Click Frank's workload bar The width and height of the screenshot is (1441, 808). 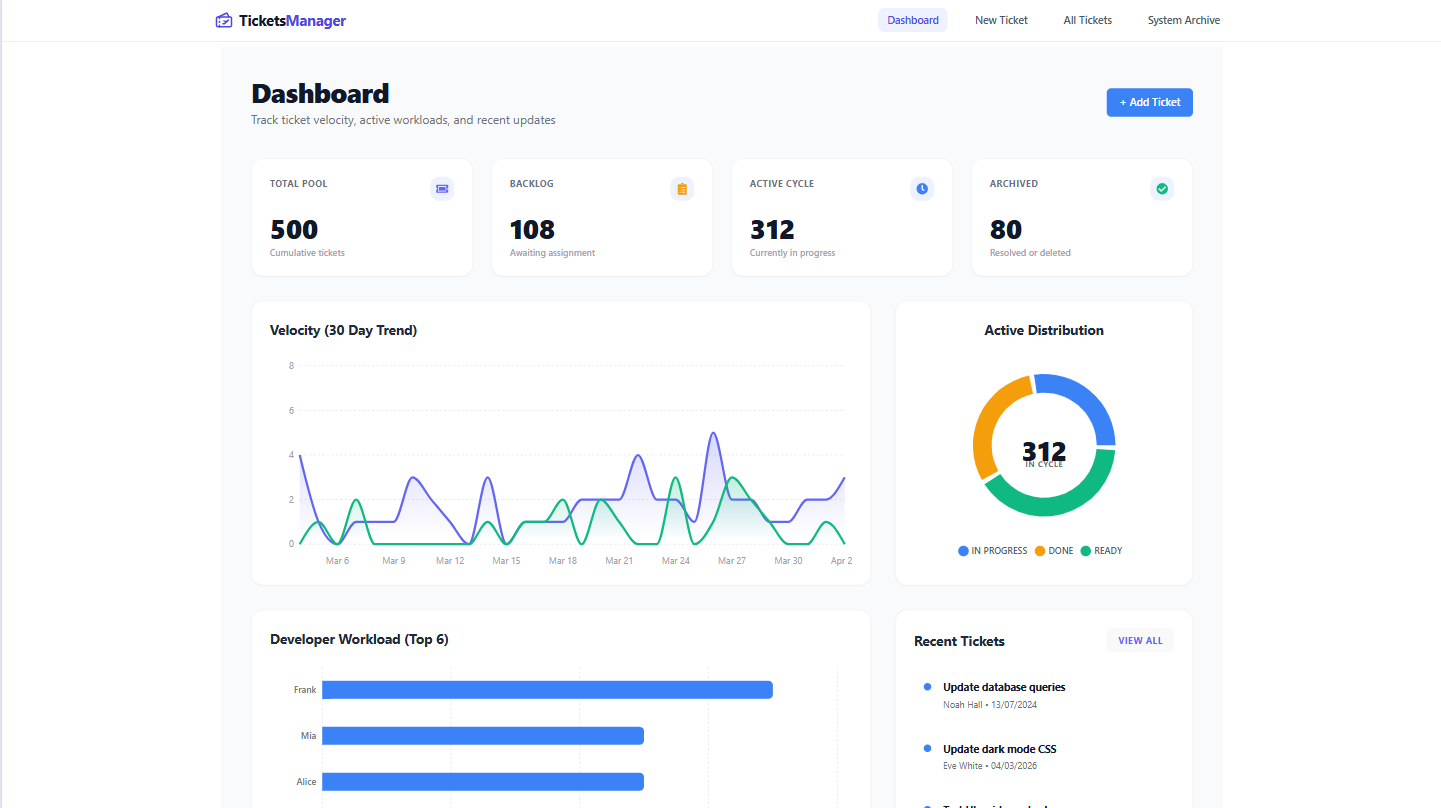pyautogui.click(x=547, y=690)
